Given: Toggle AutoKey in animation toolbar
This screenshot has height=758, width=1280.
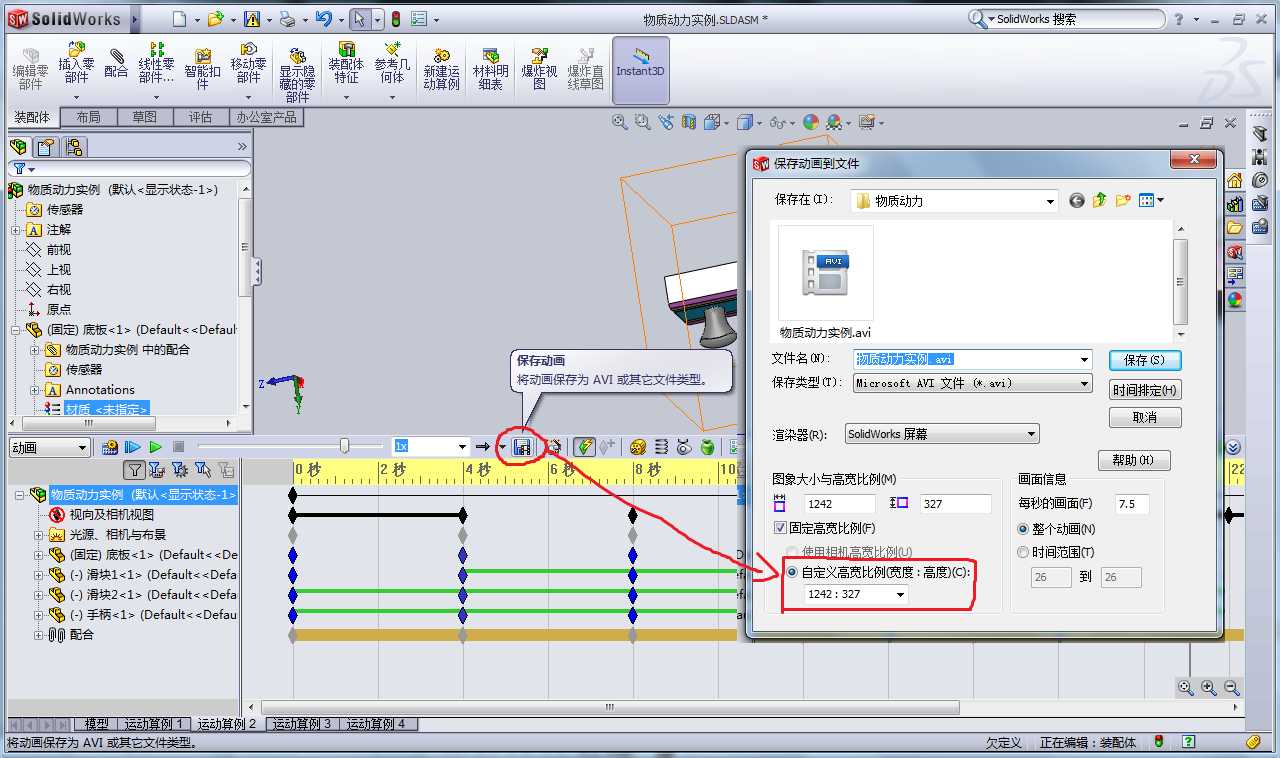Looking at the screenshot, I should [x=584, y=447].
